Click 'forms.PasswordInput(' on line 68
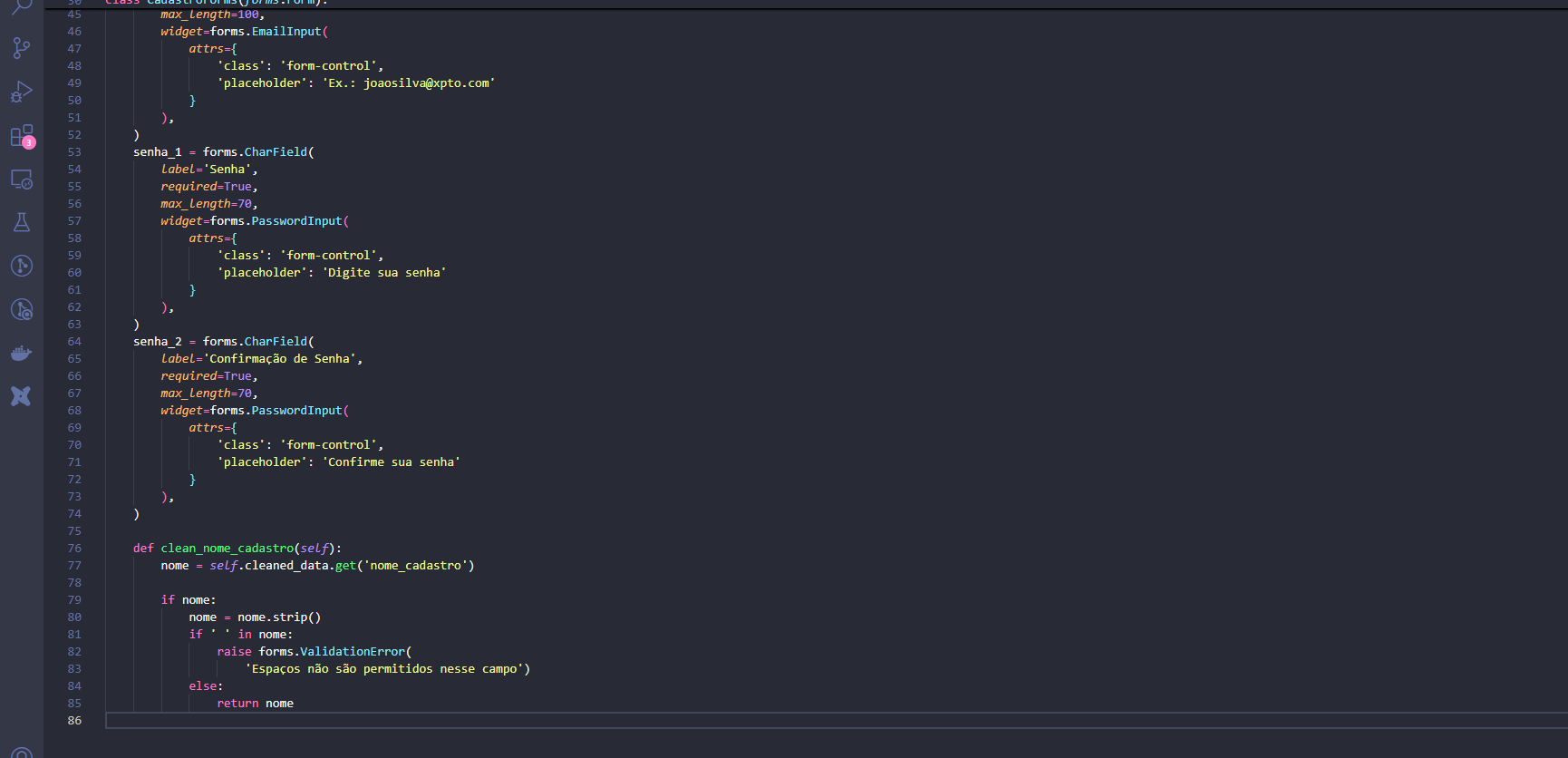 click(x=280, y=411)
